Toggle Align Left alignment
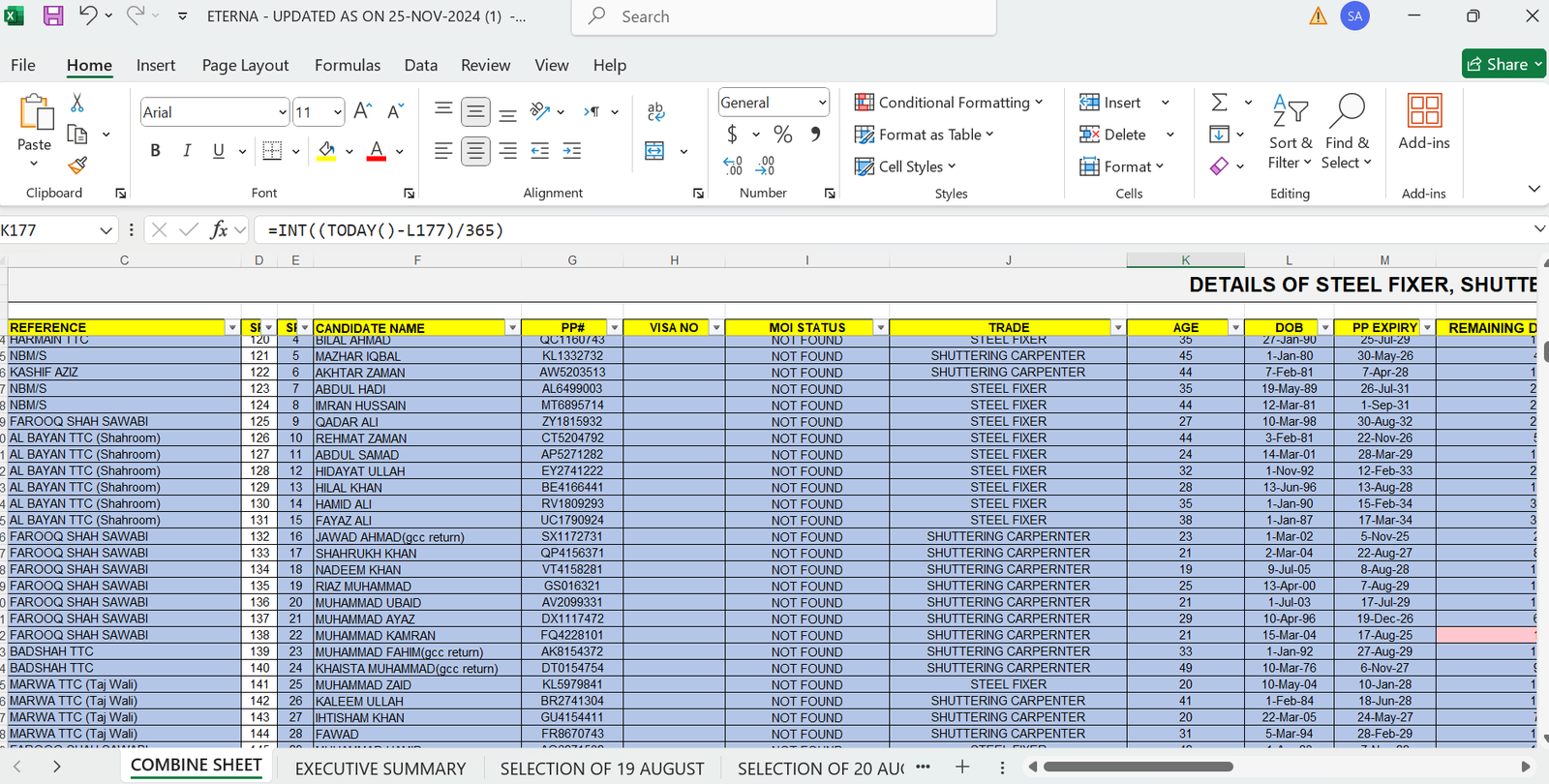The width and height of the screenshot is (1549, 784). (443, 151)
